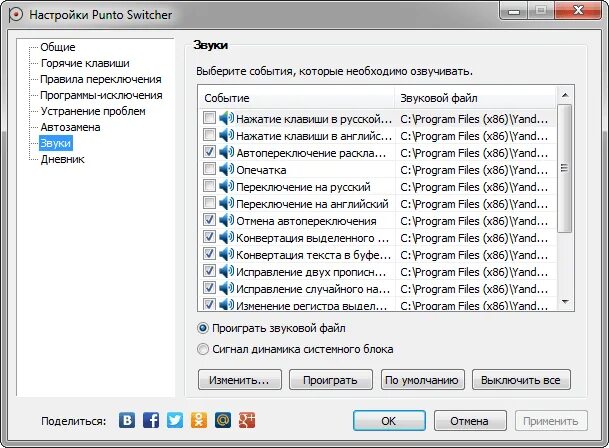Screen dimensions: 609x448
Task: Click the Применить button
Action: pyautogui.click(x=551, y=421)
